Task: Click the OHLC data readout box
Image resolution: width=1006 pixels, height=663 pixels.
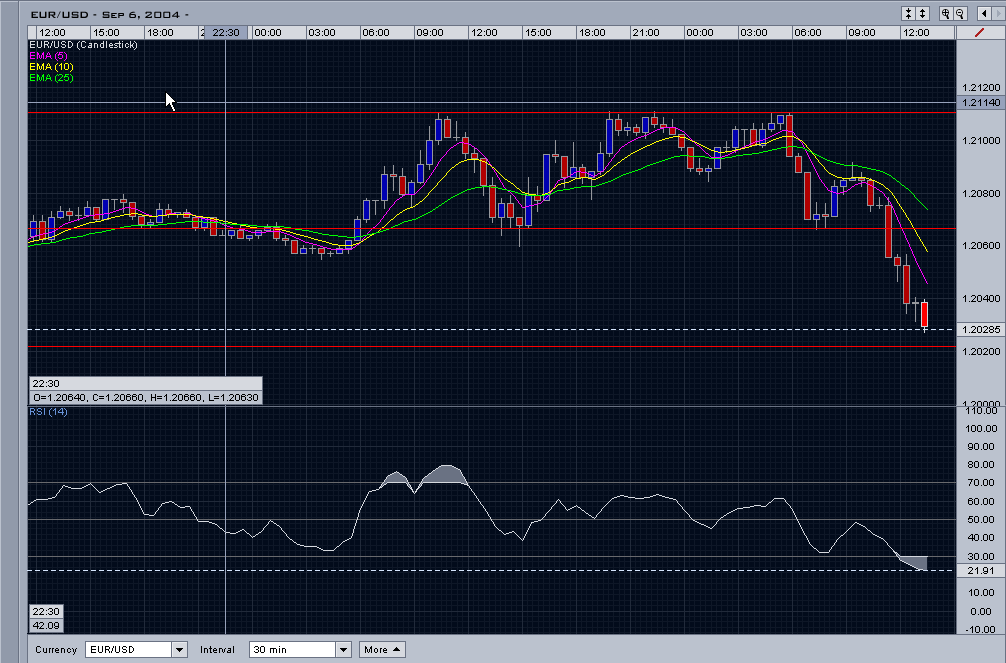Action: 144,397
